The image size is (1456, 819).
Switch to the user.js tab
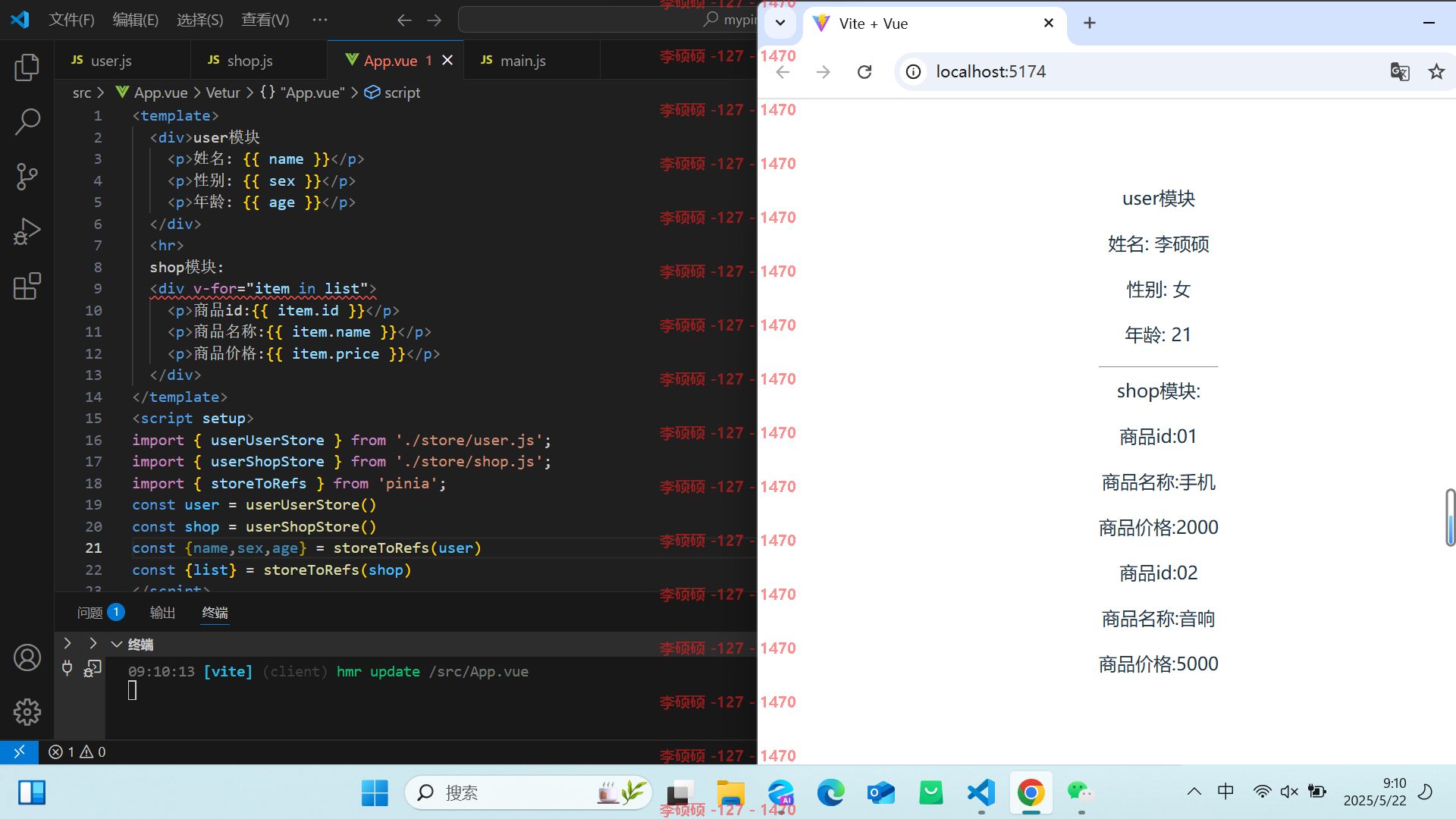click(122, 60)
